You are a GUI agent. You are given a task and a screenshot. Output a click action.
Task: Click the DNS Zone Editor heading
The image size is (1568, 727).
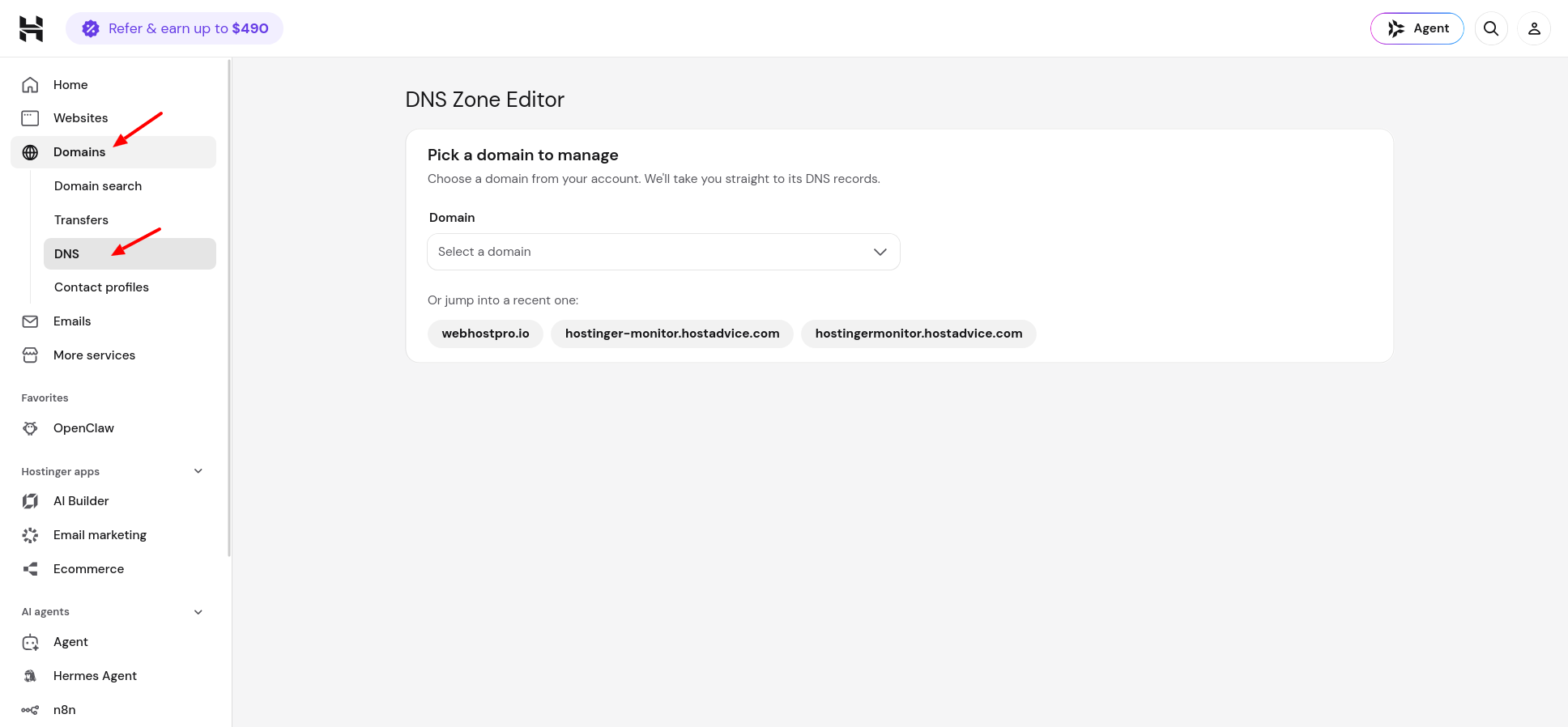click(x=484, y=100)
